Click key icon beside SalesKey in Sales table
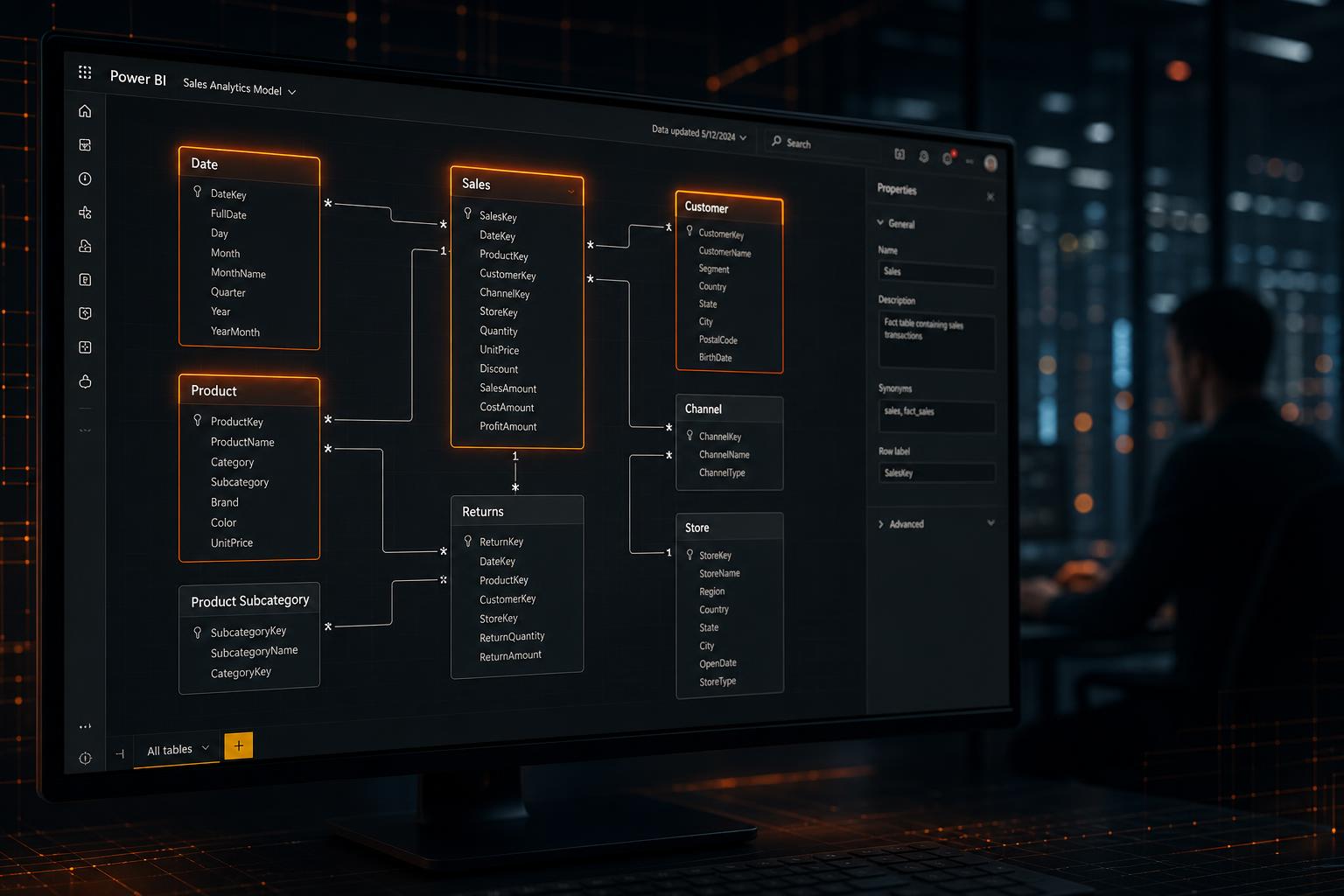Screen dimensions: 1344x896 [468, 213]
